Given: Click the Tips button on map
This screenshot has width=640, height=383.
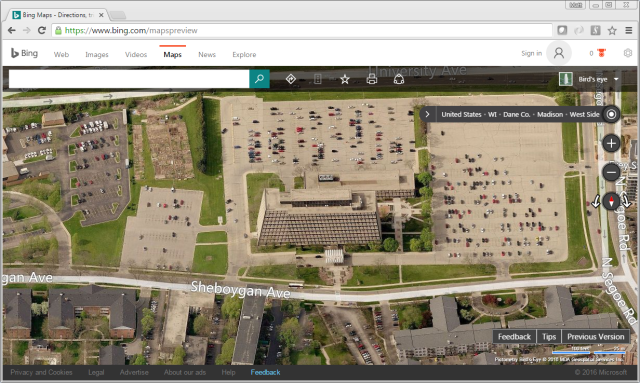Looking at the screenshot, I should 549,337.
